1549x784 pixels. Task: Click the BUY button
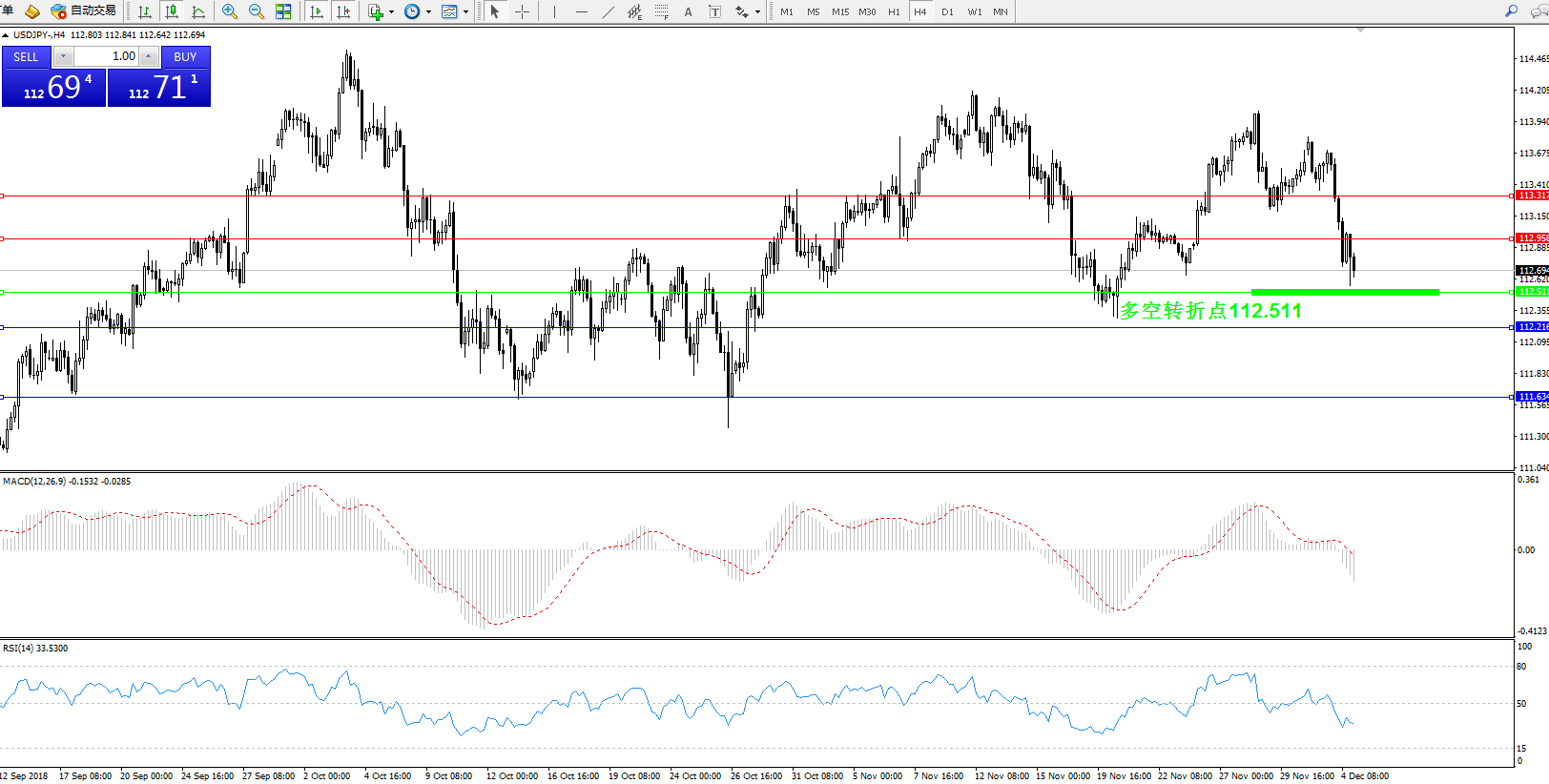tap(185, 57)
